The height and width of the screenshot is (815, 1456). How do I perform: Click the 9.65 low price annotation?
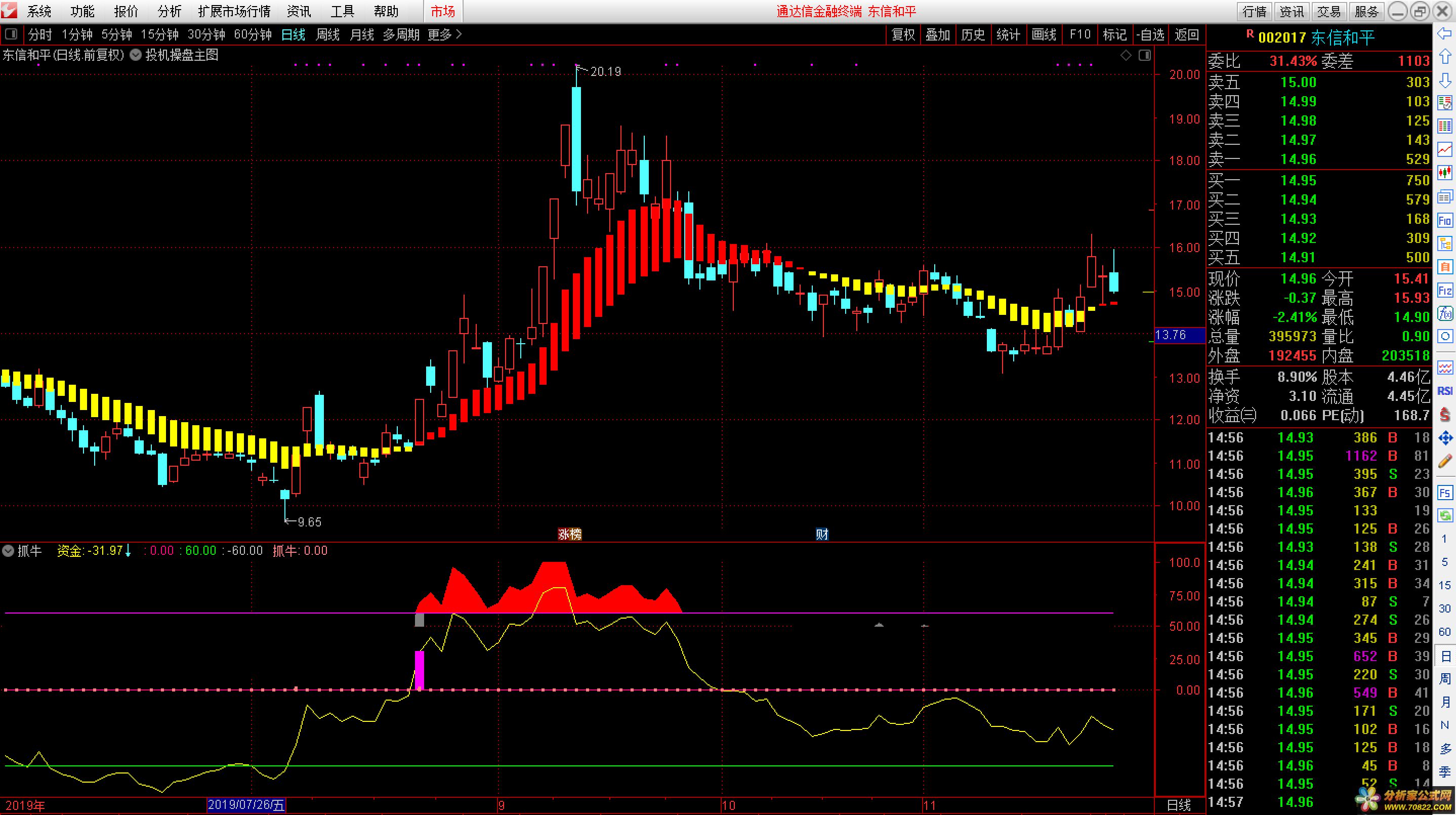point(309,522)
